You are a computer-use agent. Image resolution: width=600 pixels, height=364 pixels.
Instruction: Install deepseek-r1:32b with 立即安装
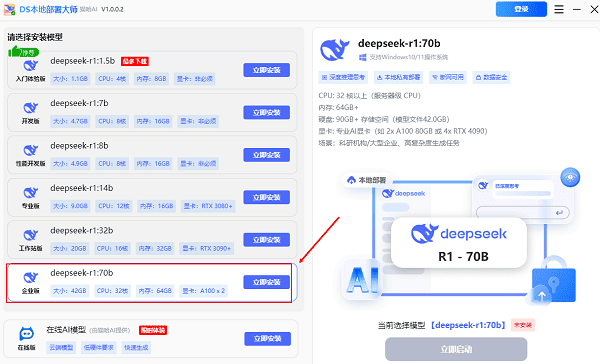pyautogui.click(x=266, y=240)
